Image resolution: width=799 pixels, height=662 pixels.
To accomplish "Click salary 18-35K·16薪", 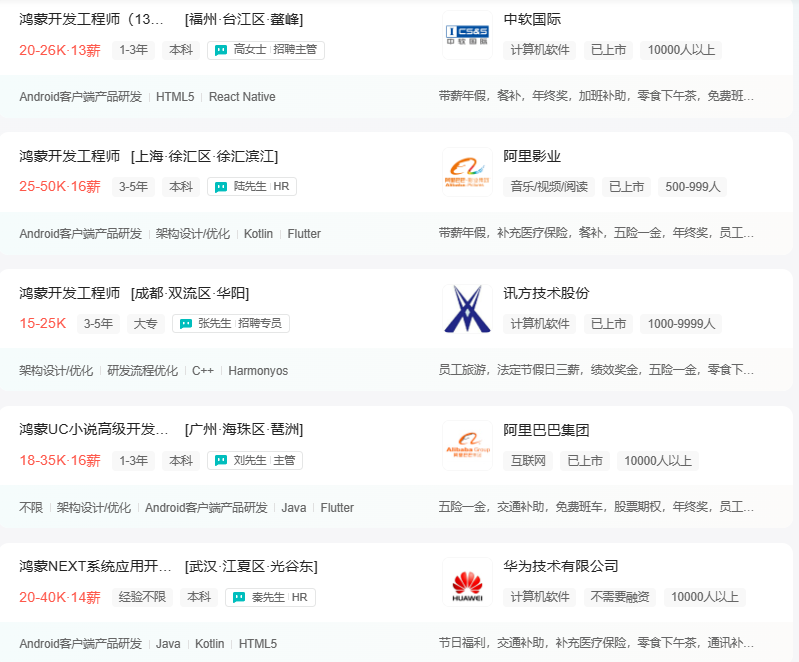I will coord(60,461).
